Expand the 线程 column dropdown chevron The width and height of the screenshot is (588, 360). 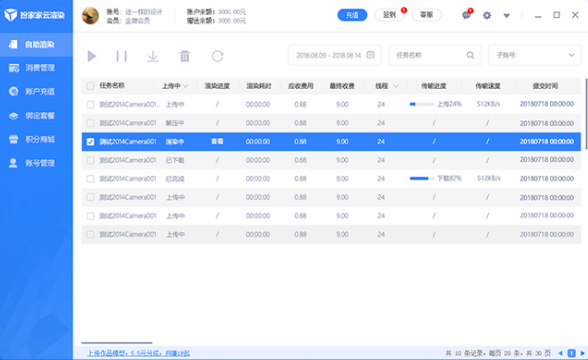(x=396, y=86)
